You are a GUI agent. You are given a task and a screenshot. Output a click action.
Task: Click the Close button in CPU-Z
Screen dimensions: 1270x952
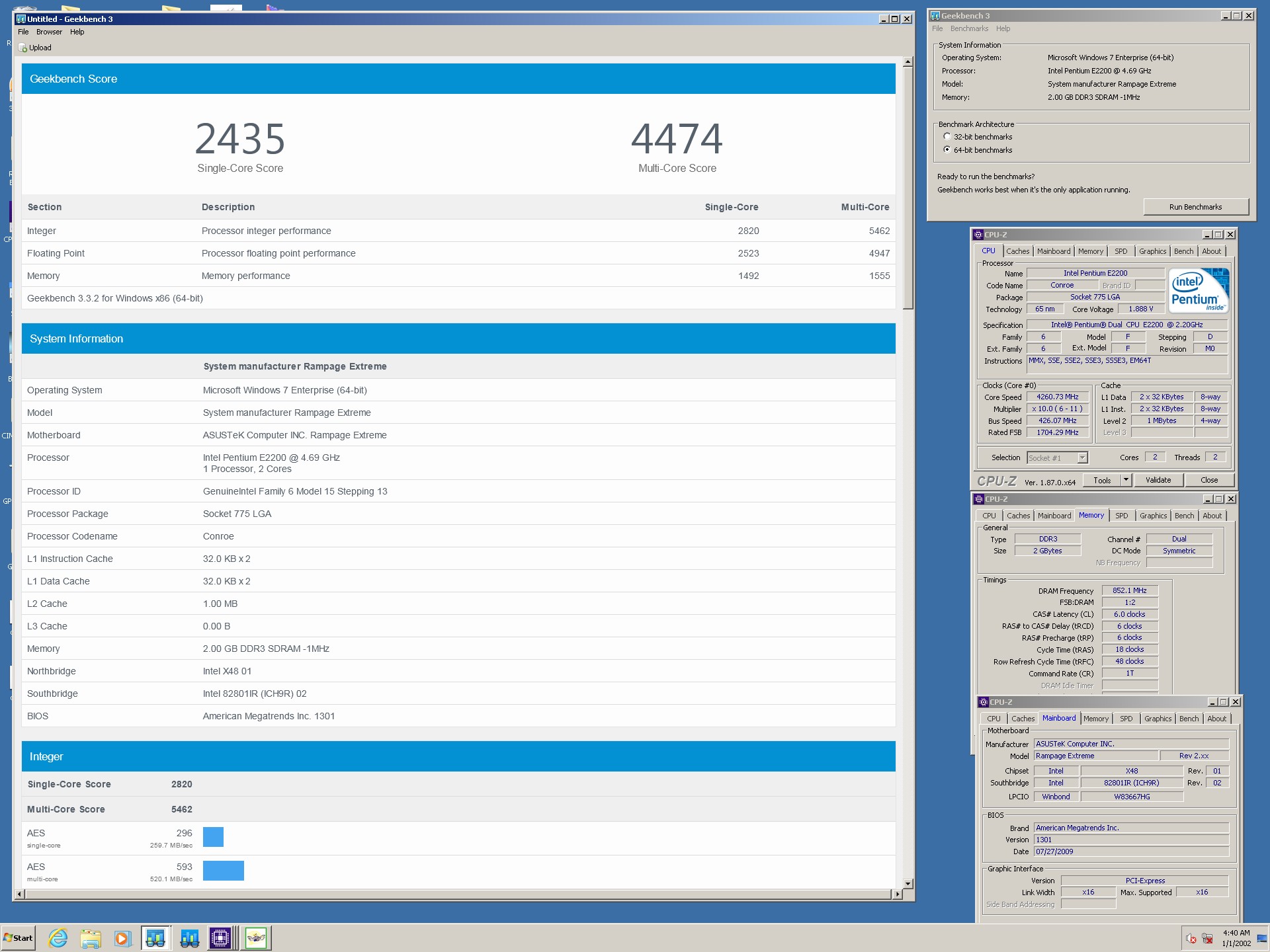point(1209,480)
